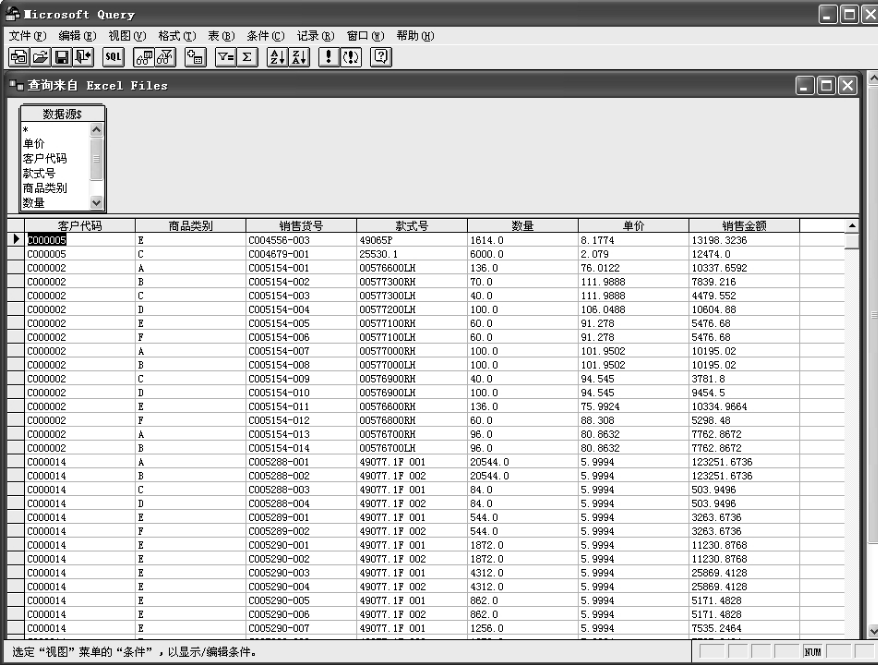Click the field list scroll up arrow
The image size is (878, 665).
click(x=96, y=130)
